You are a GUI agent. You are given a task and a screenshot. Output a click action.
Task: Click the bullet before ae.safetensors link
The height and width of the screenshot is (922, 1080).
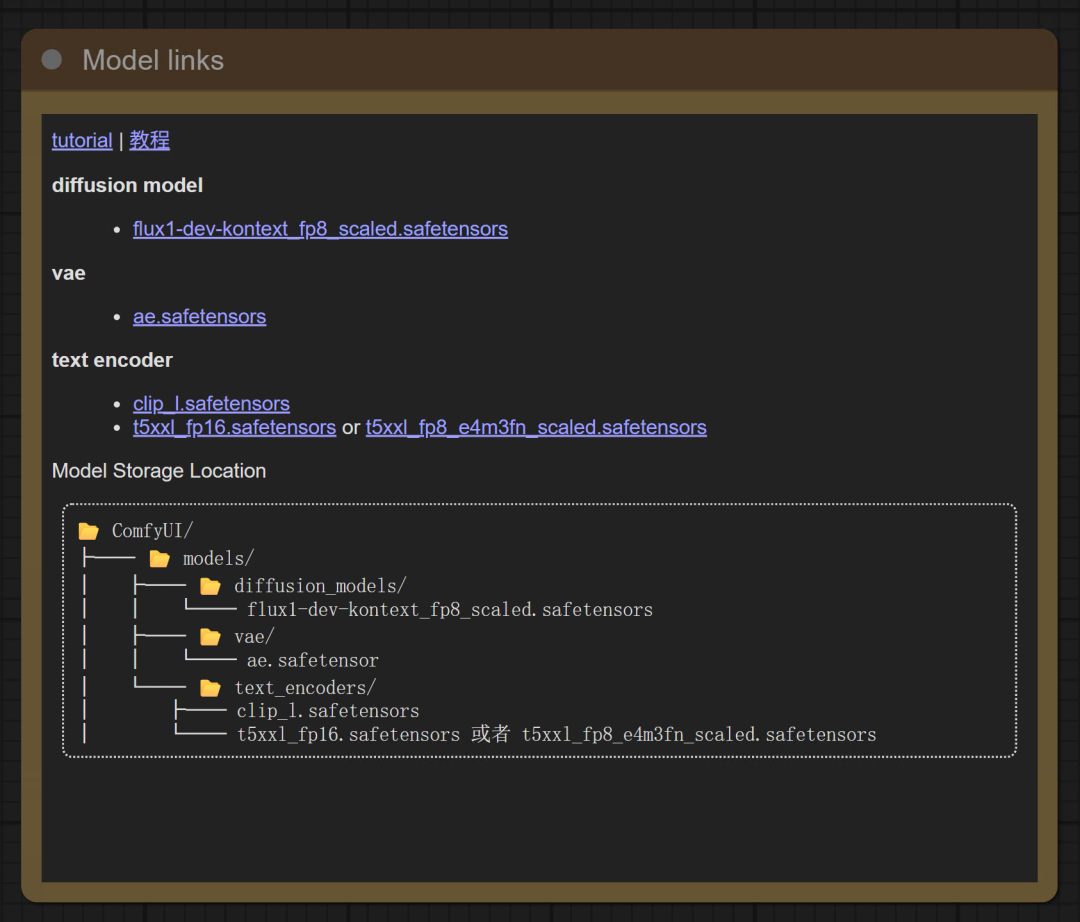(118, 316)
